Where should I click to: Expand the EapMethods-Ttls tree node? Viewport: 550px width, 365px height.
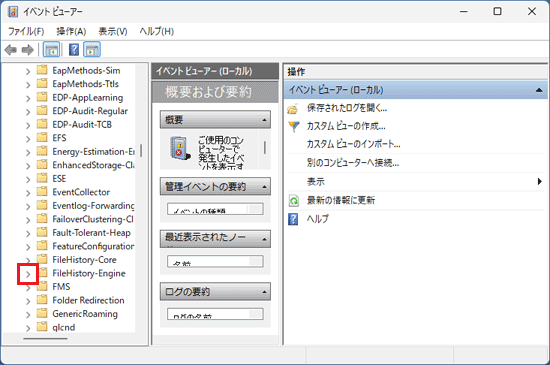28,85
